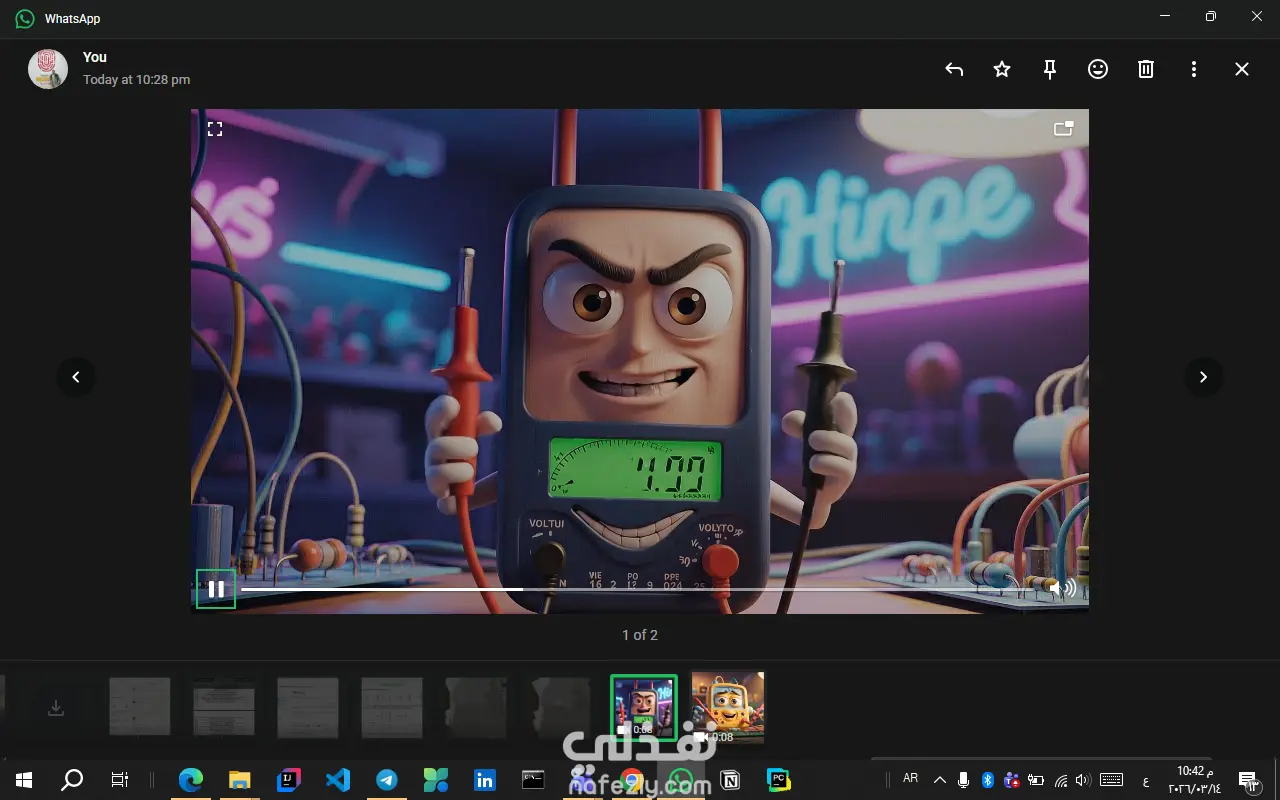1280x800 pixels.
Task: Open the three-dot more options menu
Action: click(1194, 69)
